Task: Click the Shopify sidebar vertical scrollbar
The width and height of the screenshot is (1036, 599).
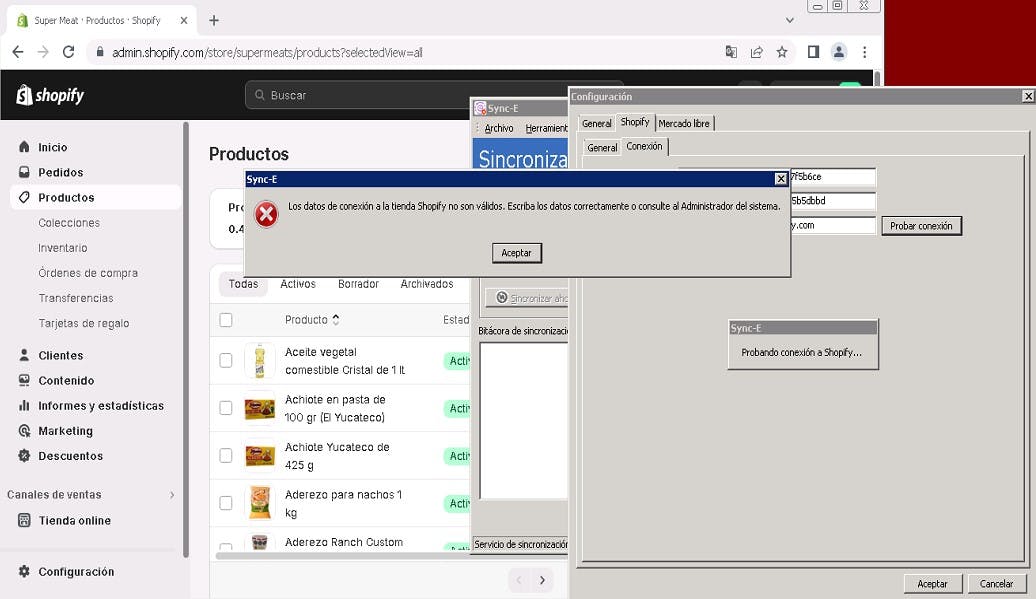Action: [186, 339]
